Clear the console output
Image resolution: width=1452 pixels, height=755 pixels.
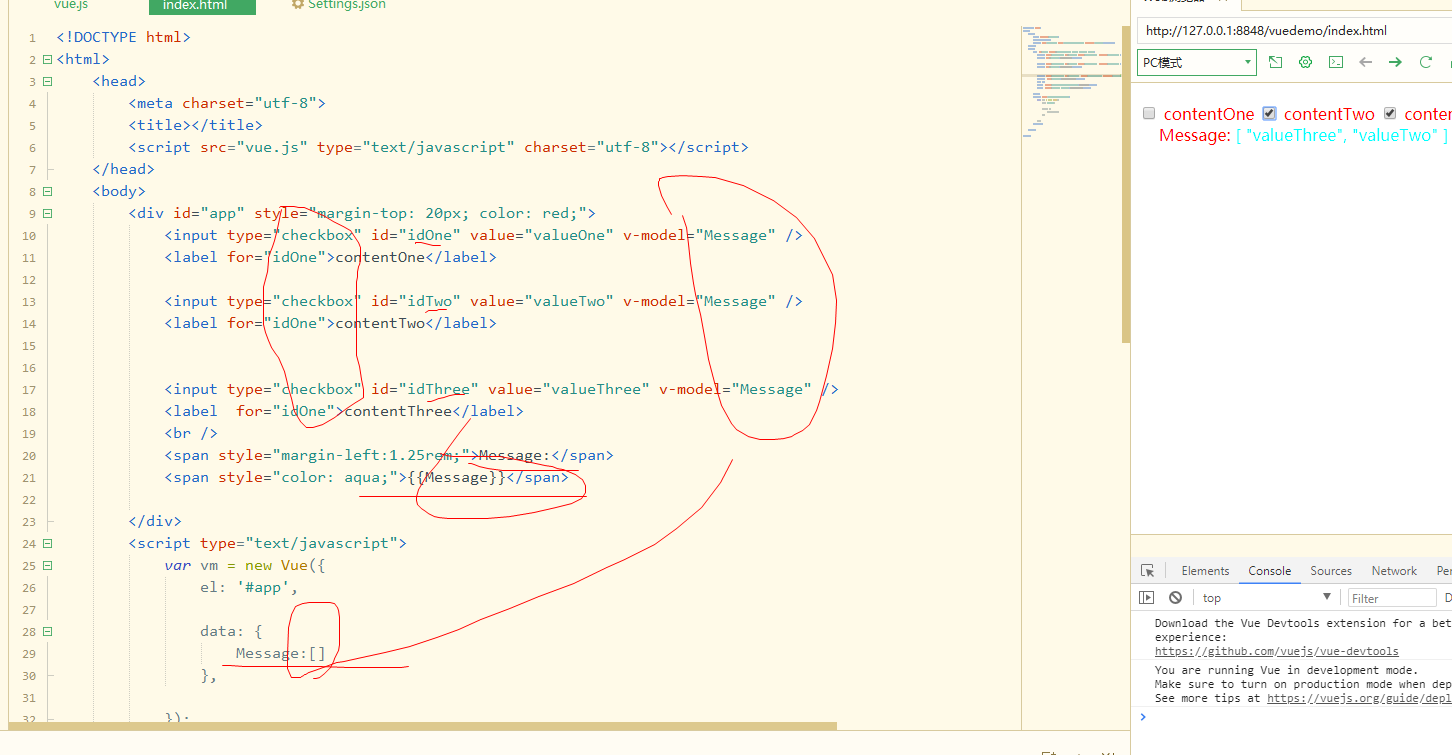(x=1175, y=598)
